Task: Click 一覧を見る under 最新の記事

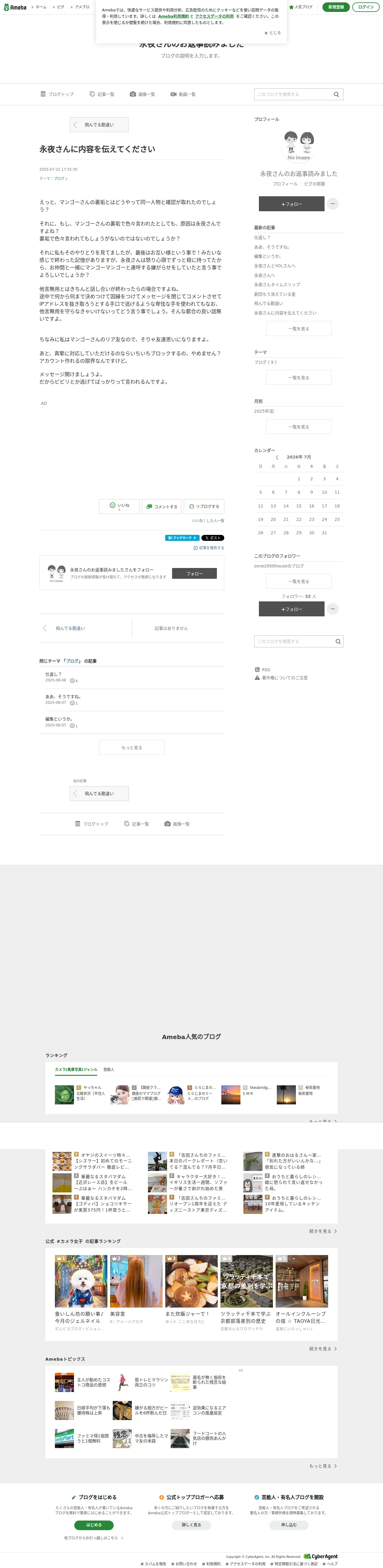Action: coord(299,329)
